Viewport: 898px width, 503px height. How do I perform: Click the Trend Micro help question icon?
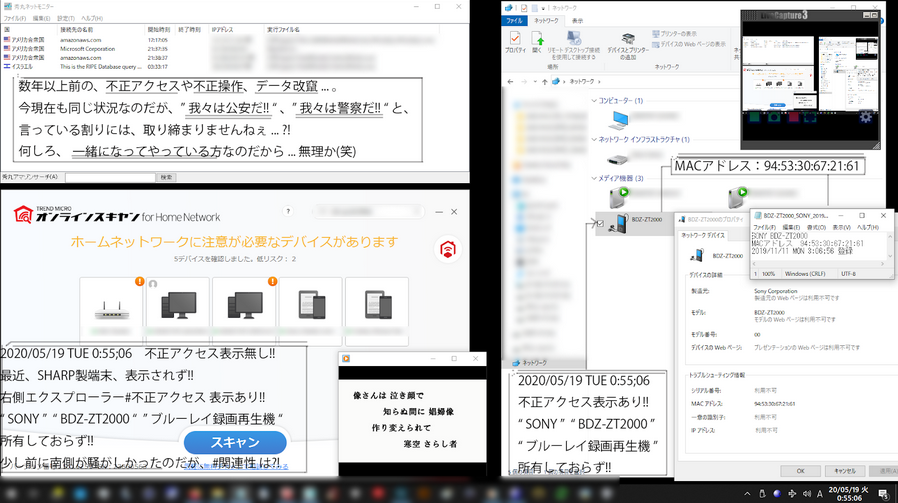[x=289, y=211]
